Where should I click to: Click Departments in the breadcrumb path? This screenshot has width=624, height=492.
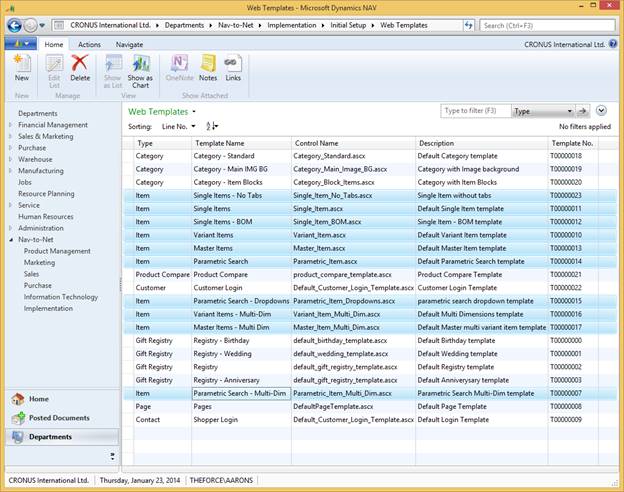pyautogui.click(x=184, y=25)
